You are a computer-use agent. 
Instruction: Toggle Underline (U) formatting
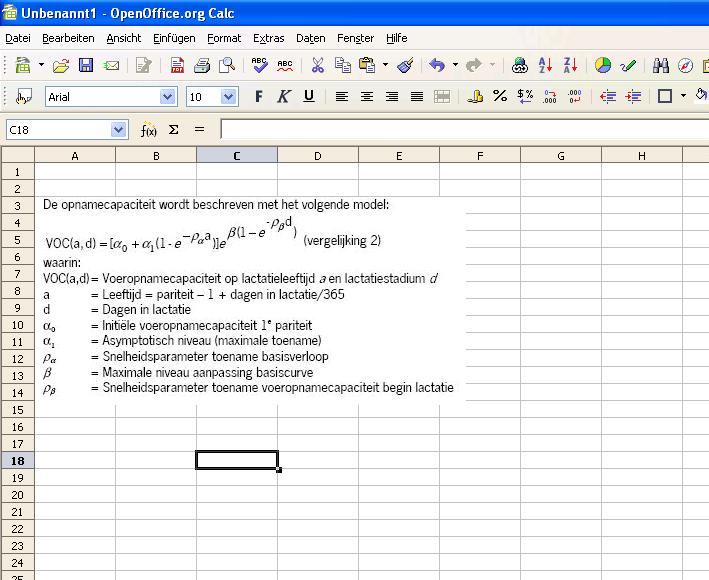[x=309, y=96]
